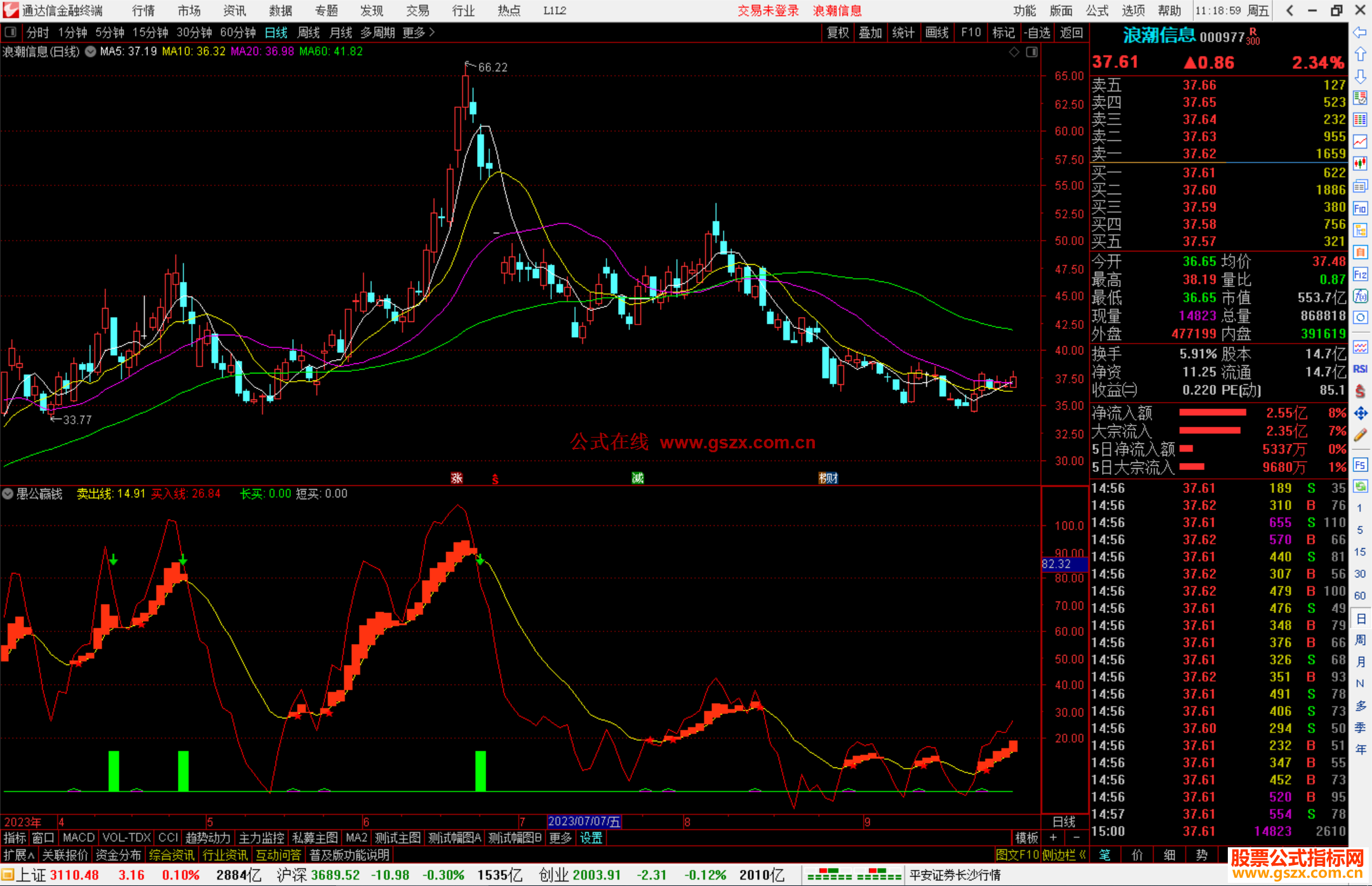
Task: Select the 年 yearly period in the sidebar
Action: (x=1360, y=750)
